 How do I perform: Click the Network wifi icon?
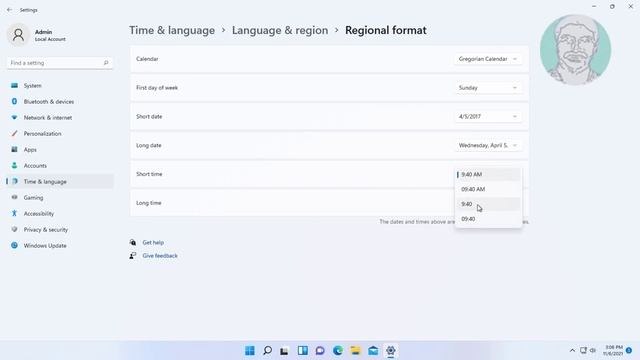pyautogui.click(x=14, y=117)
